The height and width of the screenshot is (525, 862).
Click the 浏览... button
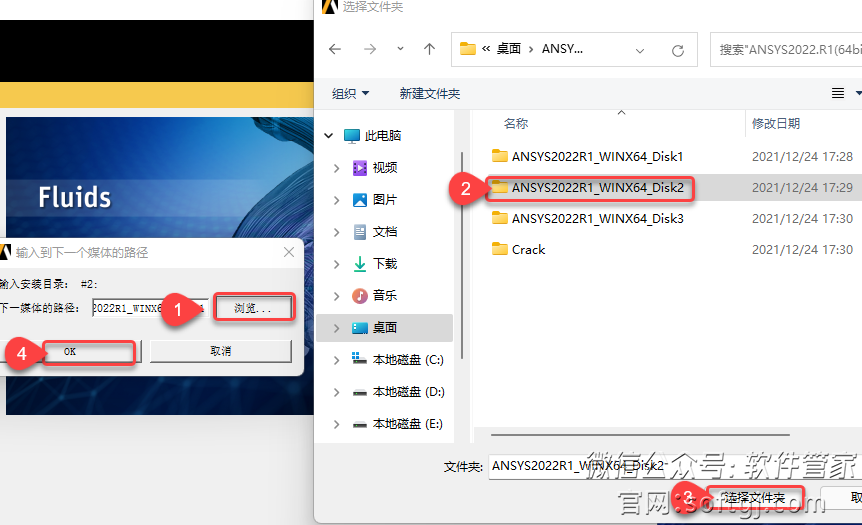click(252, 308)
